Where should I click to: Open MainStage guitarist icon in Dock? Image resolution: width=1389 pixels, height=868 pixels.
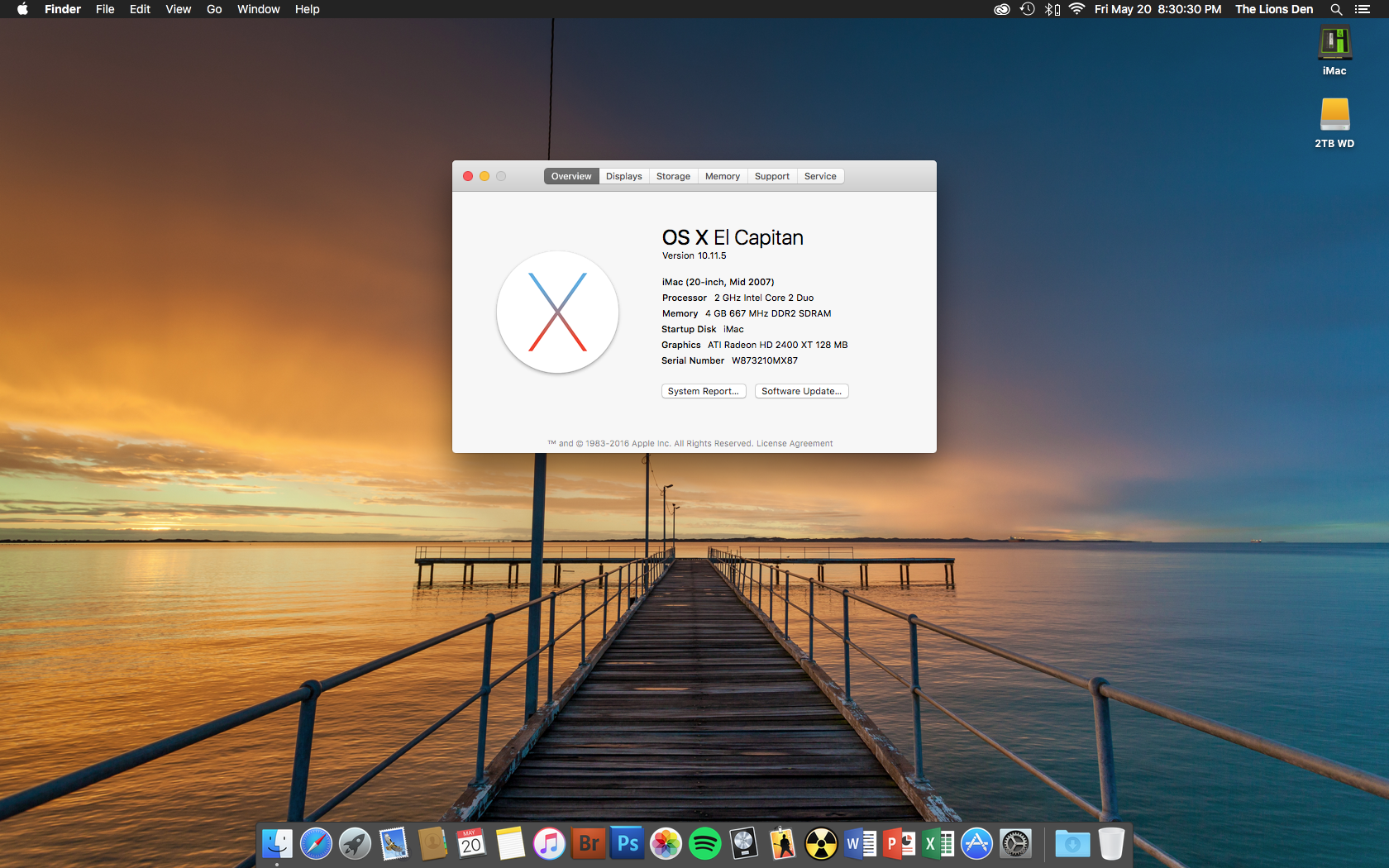(783, 843)
